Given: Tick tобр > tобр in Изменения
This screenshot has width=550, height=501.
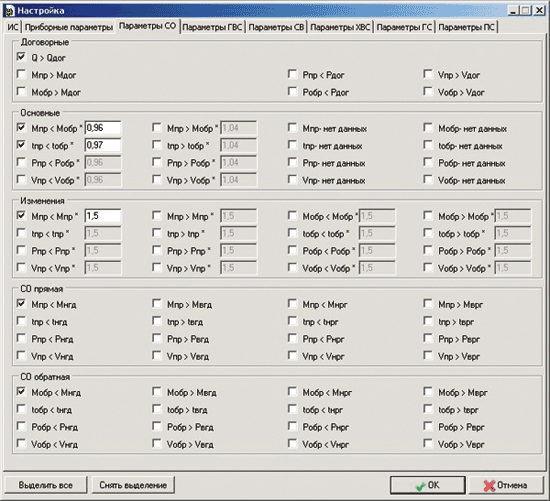Looking at the screenshot, I should coord(428,233).
